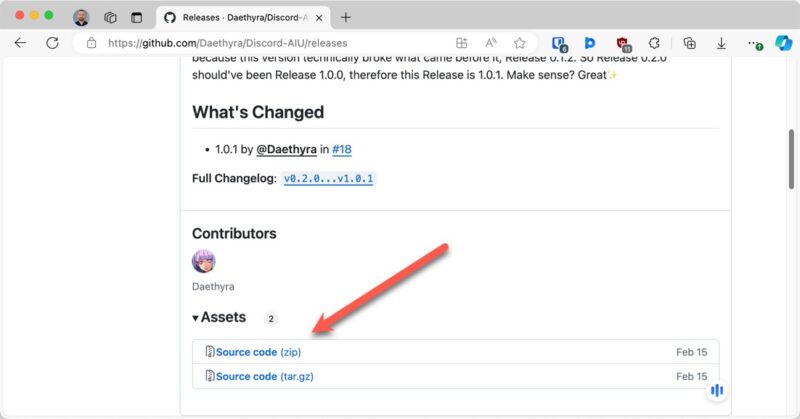The width and height of the screenshot is (800, 419).
Task: Click the floating blue audio bars button
Action: click(x=717, y=390)
